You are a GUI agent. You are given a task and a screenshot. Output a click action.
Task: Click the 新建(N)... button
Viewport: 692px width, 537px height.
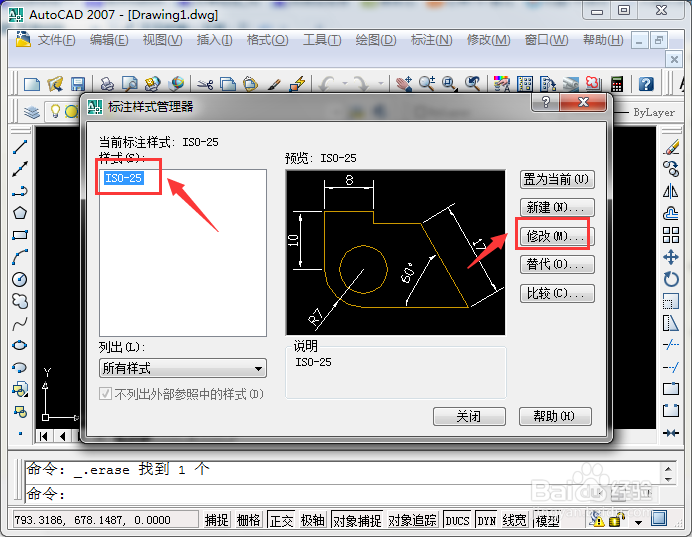[x=557, y=207]
